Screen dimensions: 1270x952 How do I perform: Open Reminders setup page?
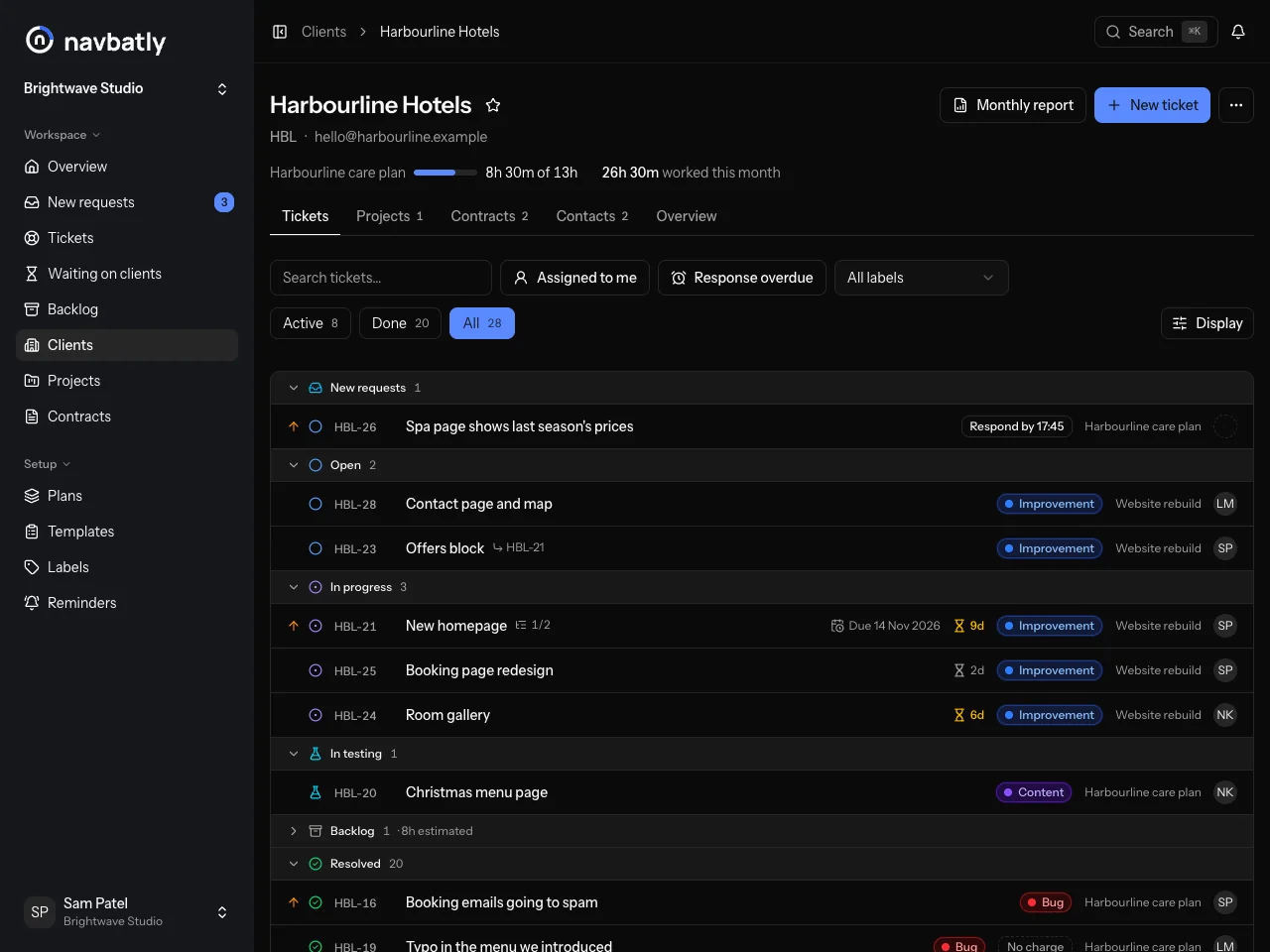[127, 603]
